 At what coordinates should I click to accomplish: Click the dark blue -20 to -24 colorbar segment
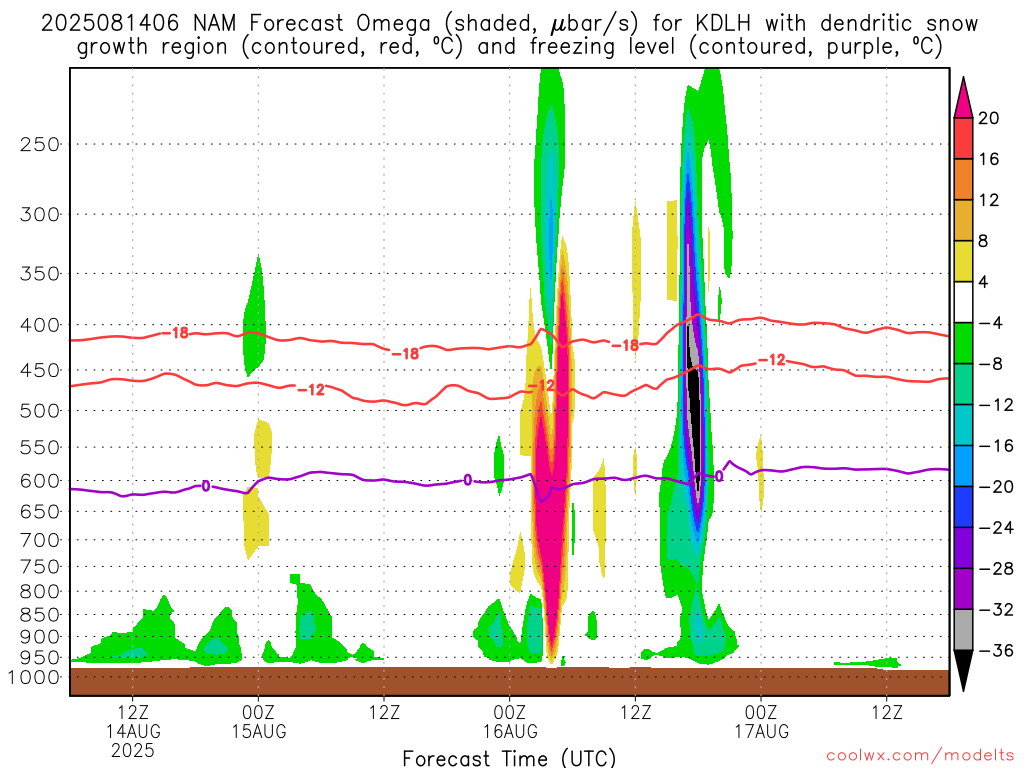(x=963, y=507)
